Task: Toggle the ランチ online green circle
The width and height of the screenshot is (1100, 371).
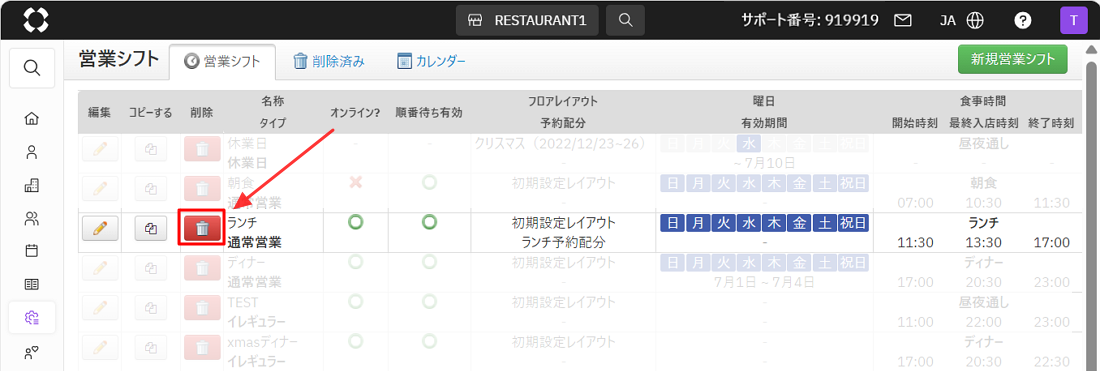Action: pyautogui.click(x=356, y=223)
